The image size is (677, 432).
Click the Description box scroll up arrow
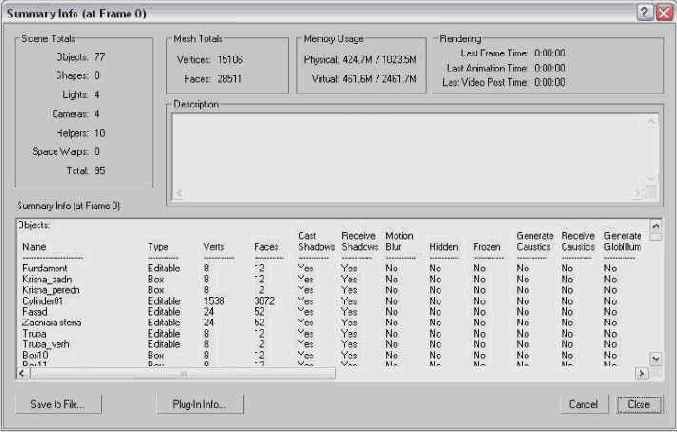tap(652, 121)
